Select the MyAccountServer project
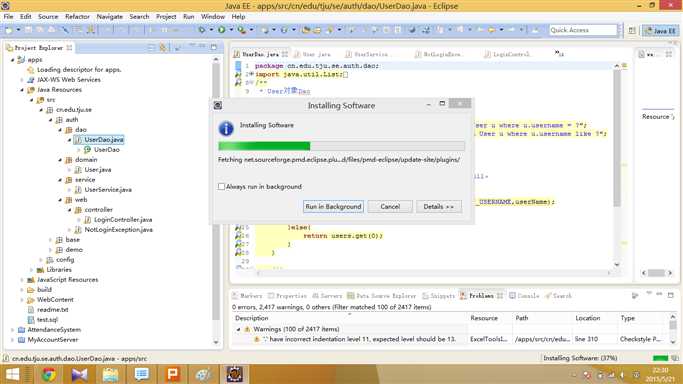The height and width of the screenshot is (384, 683). click(53, 340)
